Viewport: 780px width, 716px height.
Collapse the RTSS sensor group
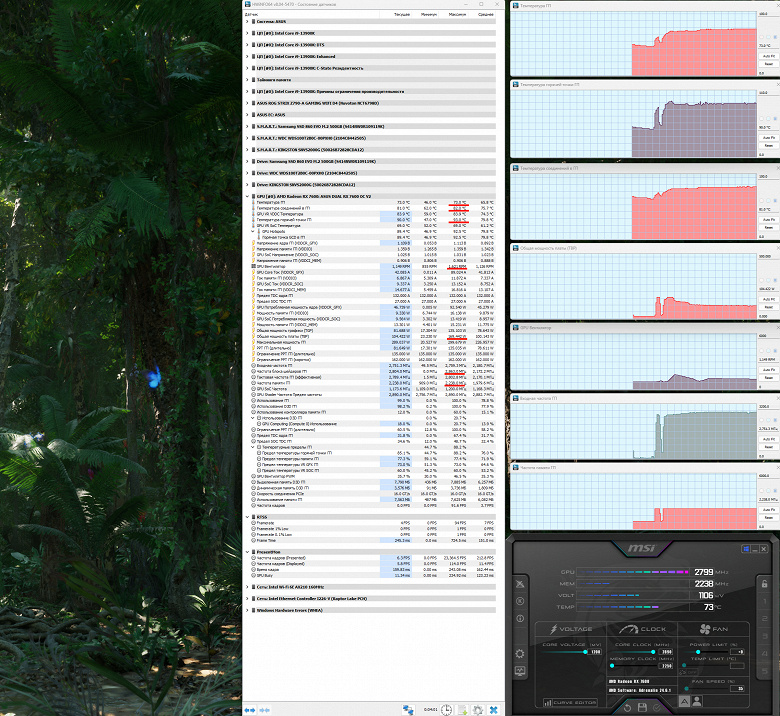247,517
